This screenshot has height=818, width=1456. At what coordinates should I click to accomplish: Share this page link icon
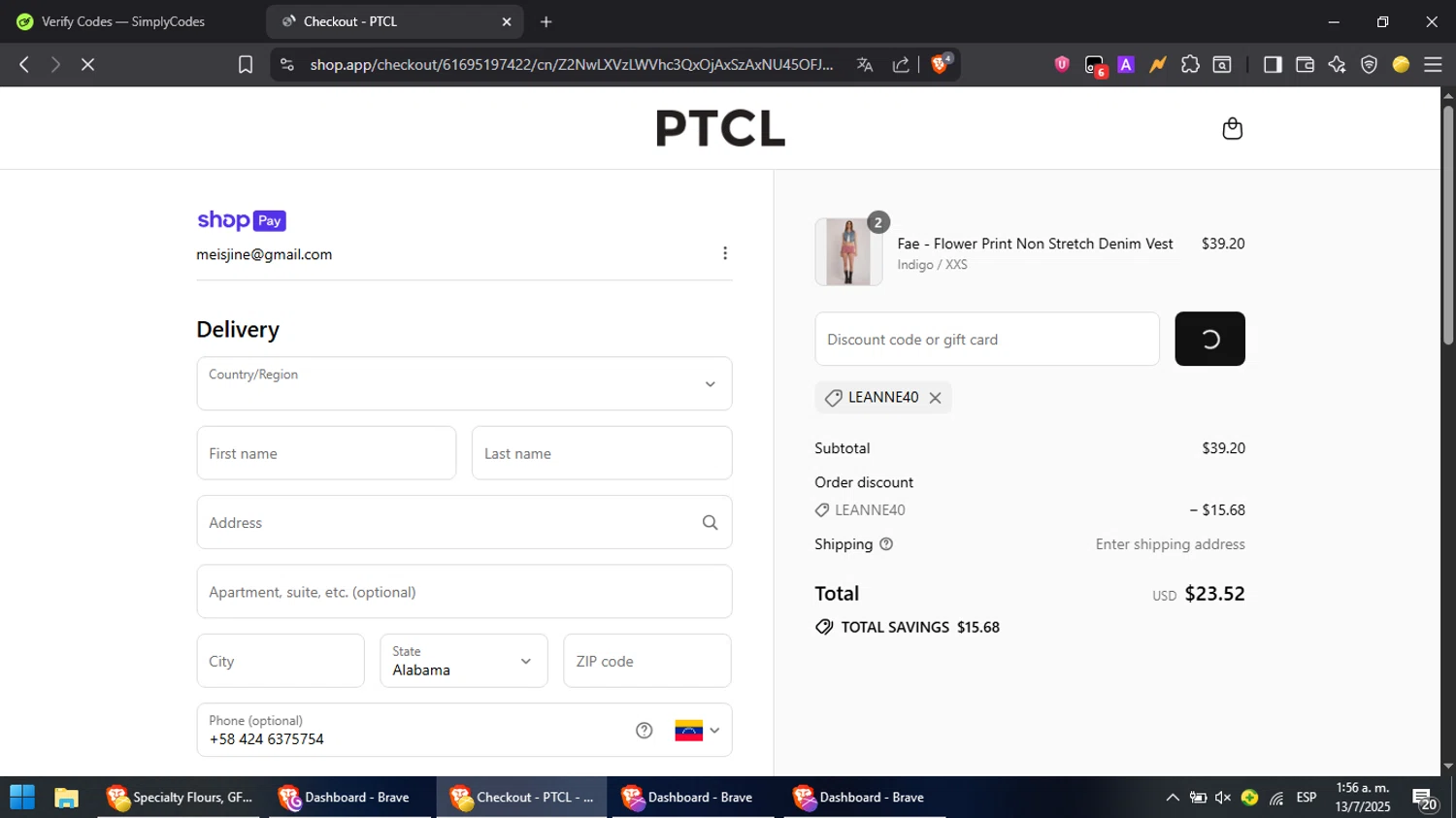901,64
